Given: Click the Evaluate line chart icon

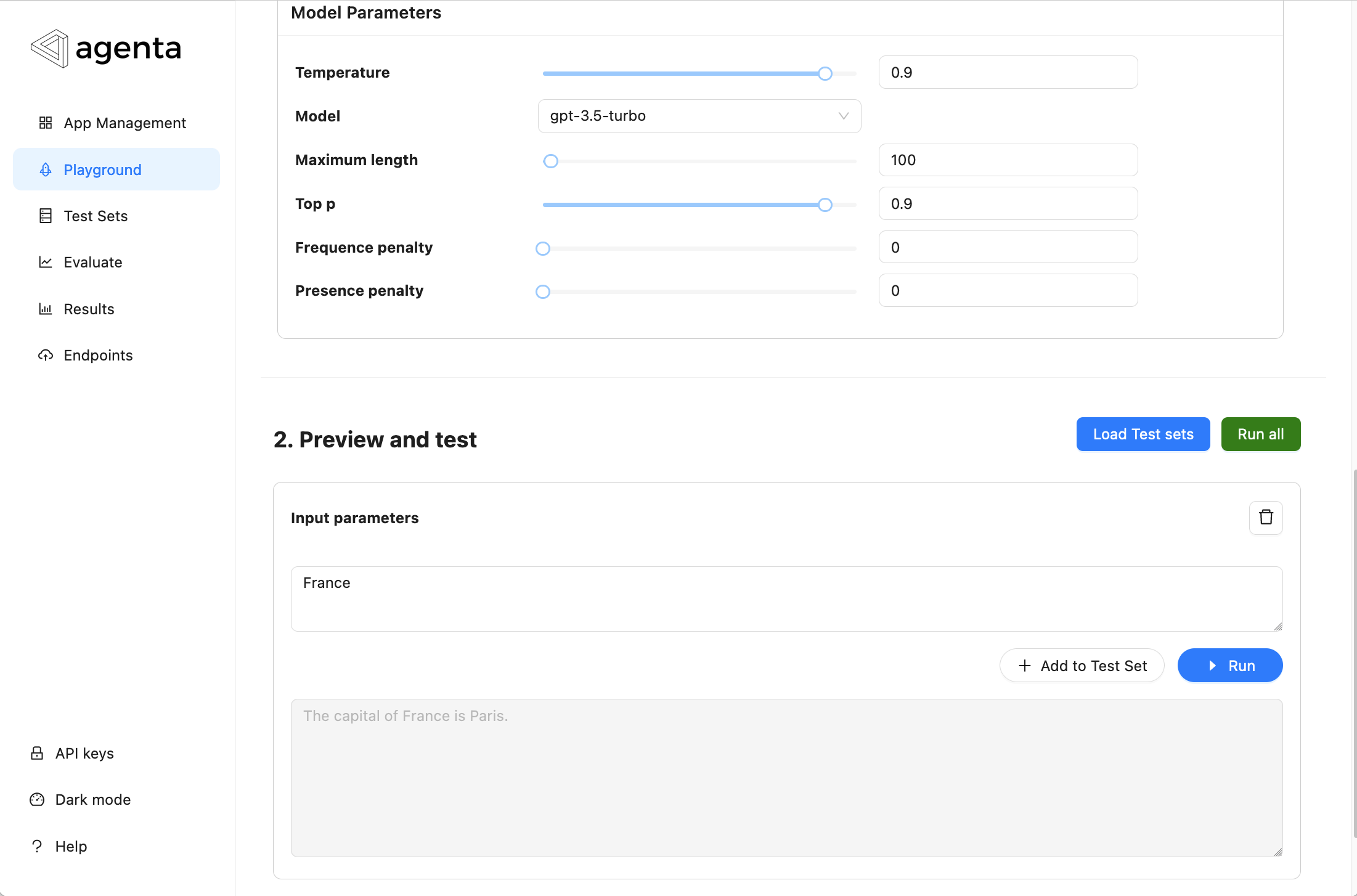Looking at the screenshot, I should pyautogui.click(x=46, y=262).
